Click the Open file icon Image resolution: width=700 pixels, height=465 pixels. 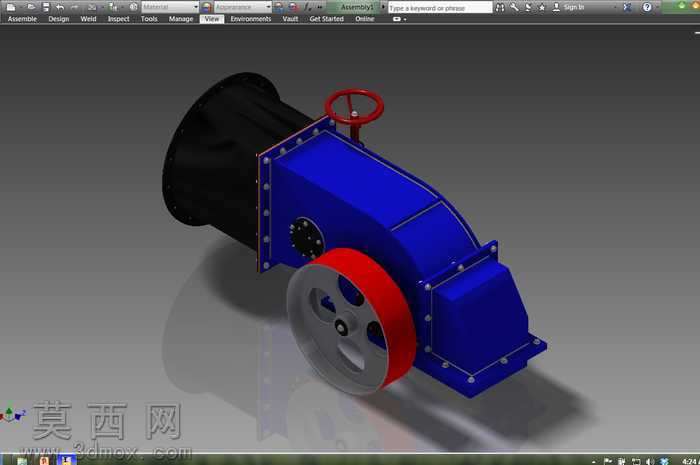31,7
